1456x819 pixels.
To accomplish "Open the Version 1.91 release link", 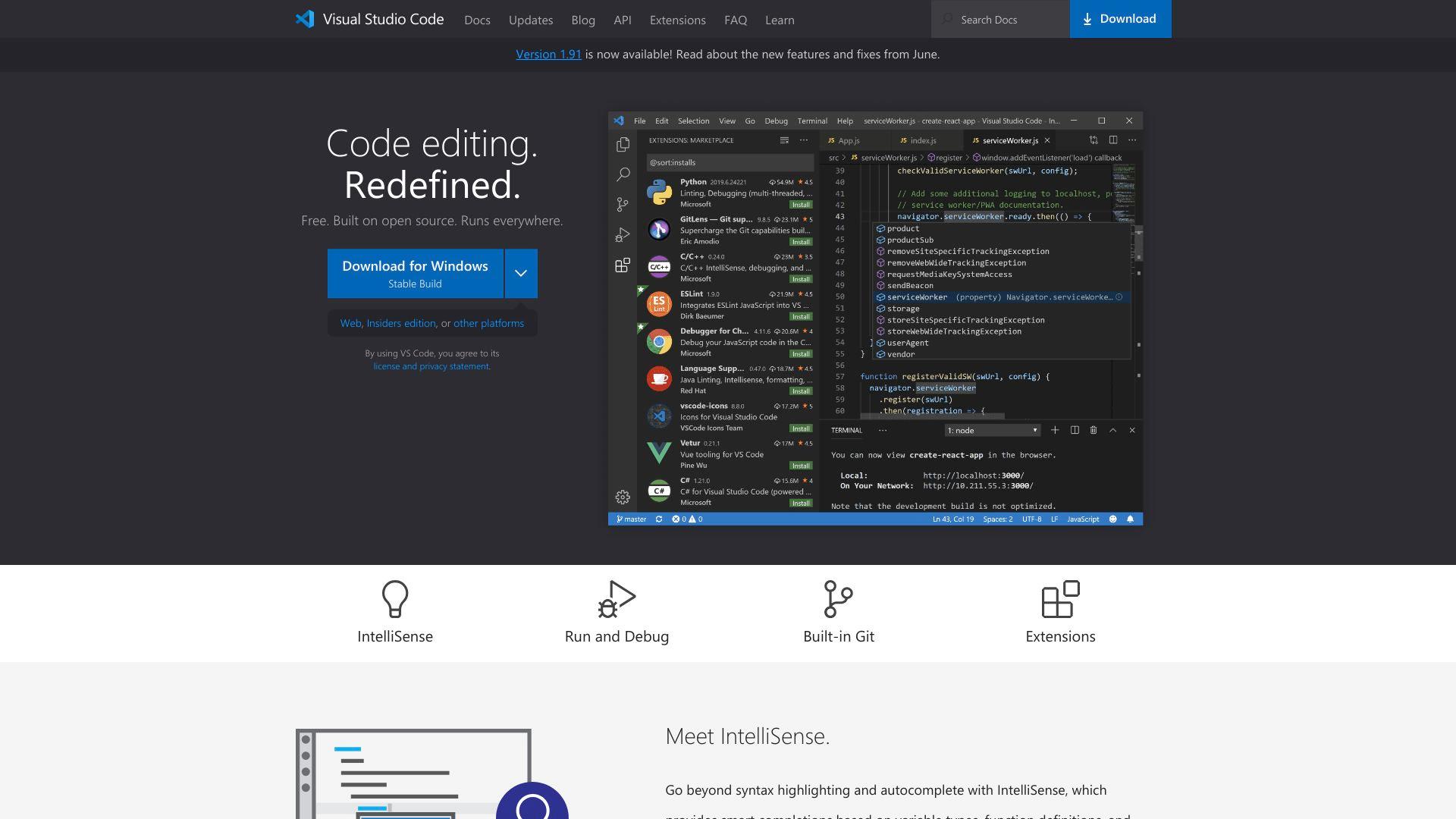I will tap(548, 55).
